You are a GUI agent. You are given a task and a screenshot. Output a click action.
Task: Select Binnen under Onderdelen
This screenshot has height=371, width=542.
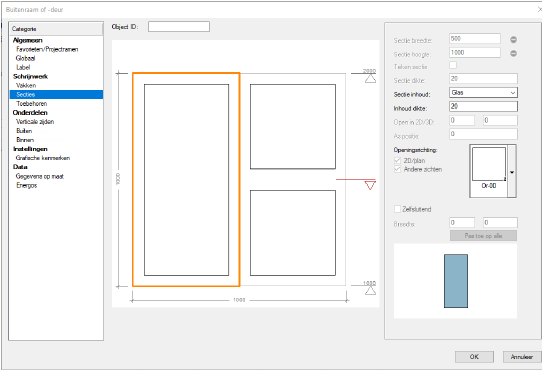point(25,140)
